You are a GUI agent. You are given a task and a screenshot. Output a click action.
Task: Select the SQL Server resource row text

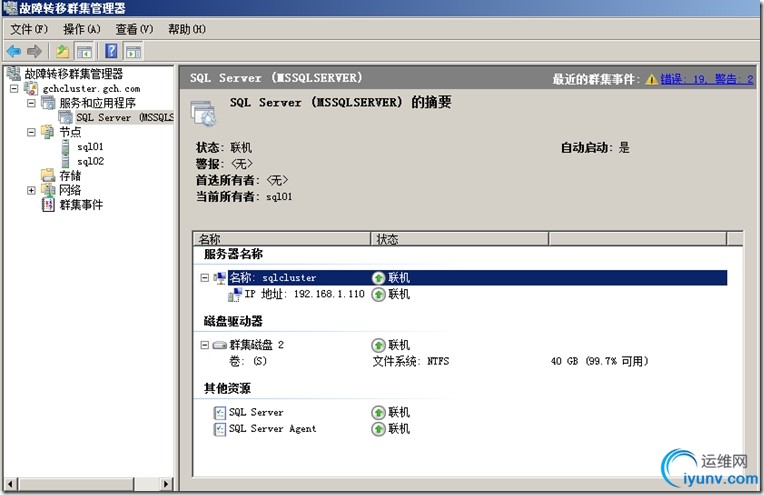(256, 412)
